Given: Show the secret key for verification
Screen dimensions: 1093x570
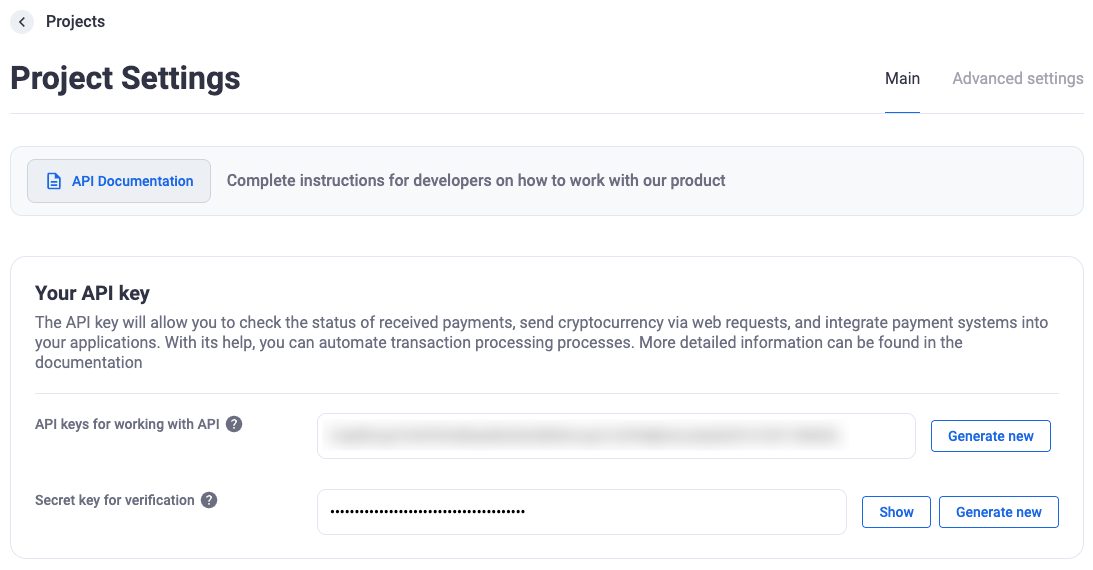Looking at the screenshot, I should click(896, 512).
